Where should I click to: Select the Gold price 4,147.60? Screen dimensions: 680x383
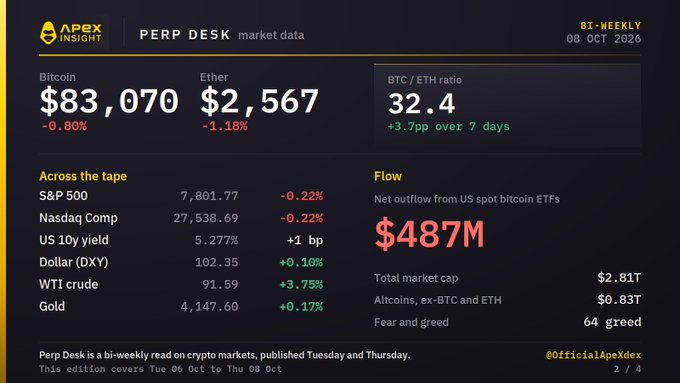coord(209,307)
